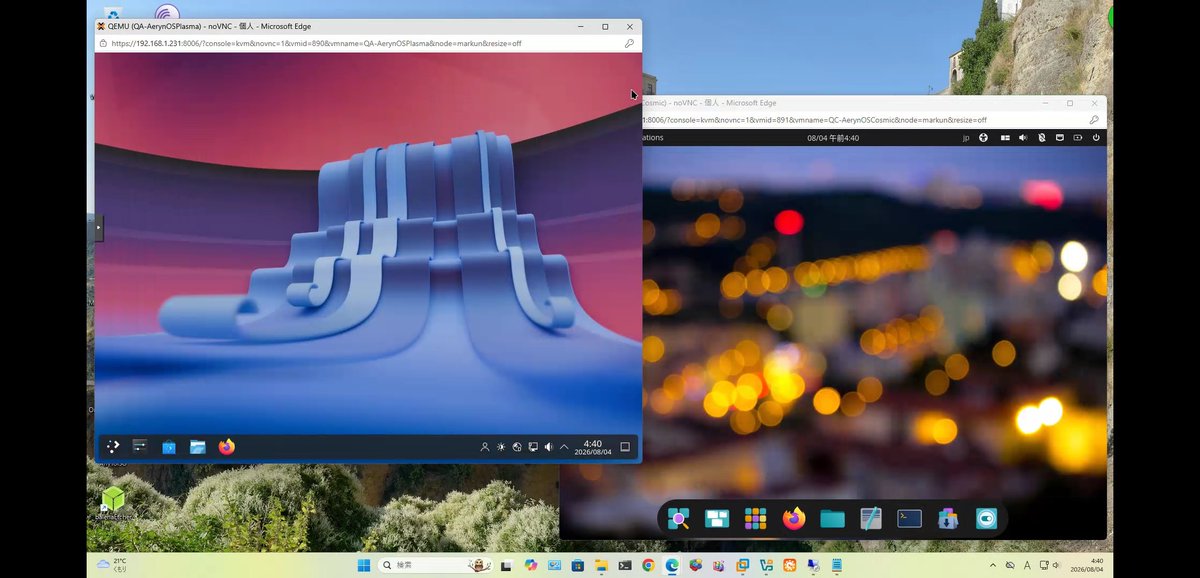The height and width of the screenshot is (578, 1200).
Task: Open the jp keyboard layout selector in COSMIC
Action: [966, 138]
